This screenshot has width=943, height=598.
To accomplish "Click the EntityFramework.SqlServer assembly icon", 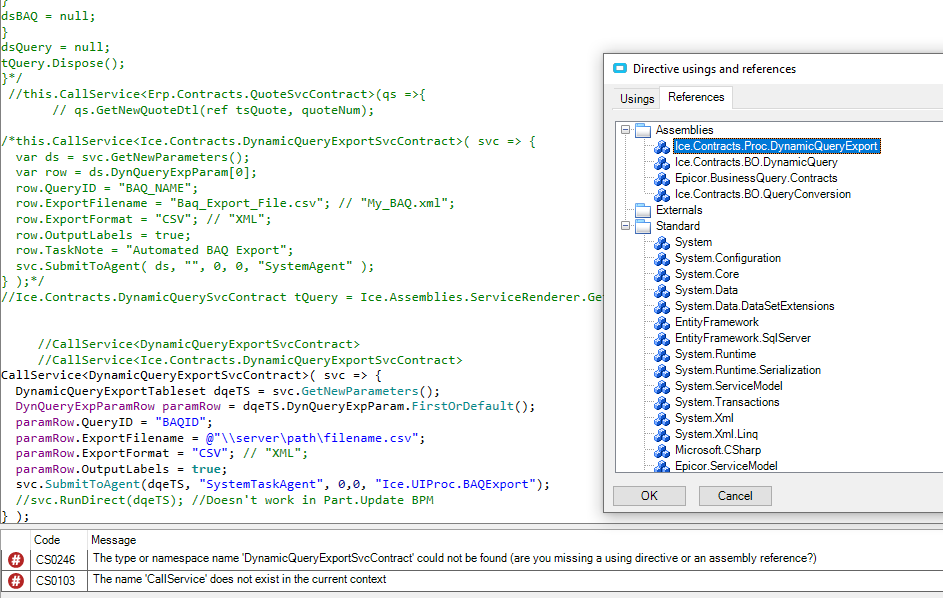I will coord(662,338).
